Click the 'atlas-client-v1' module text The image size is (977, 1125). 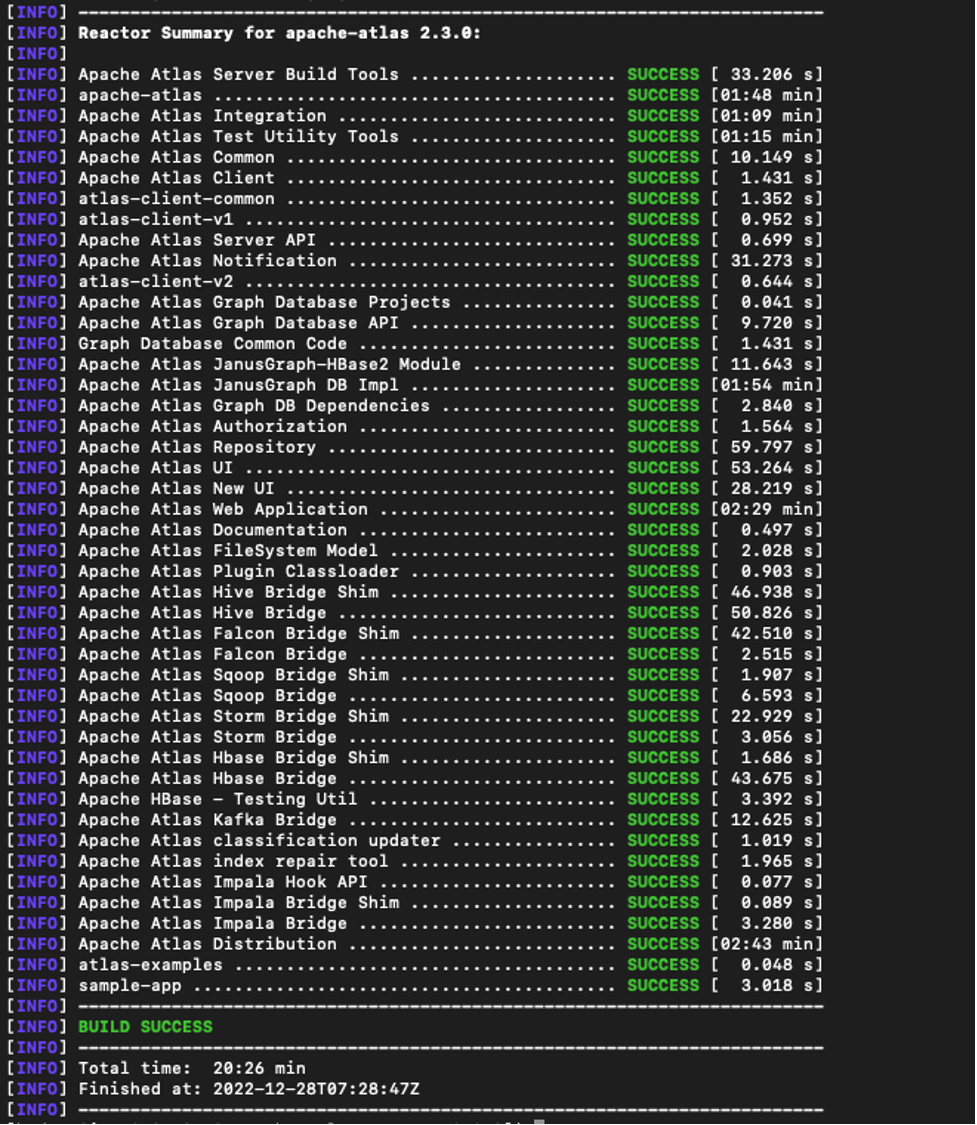[x=156, y=220]
